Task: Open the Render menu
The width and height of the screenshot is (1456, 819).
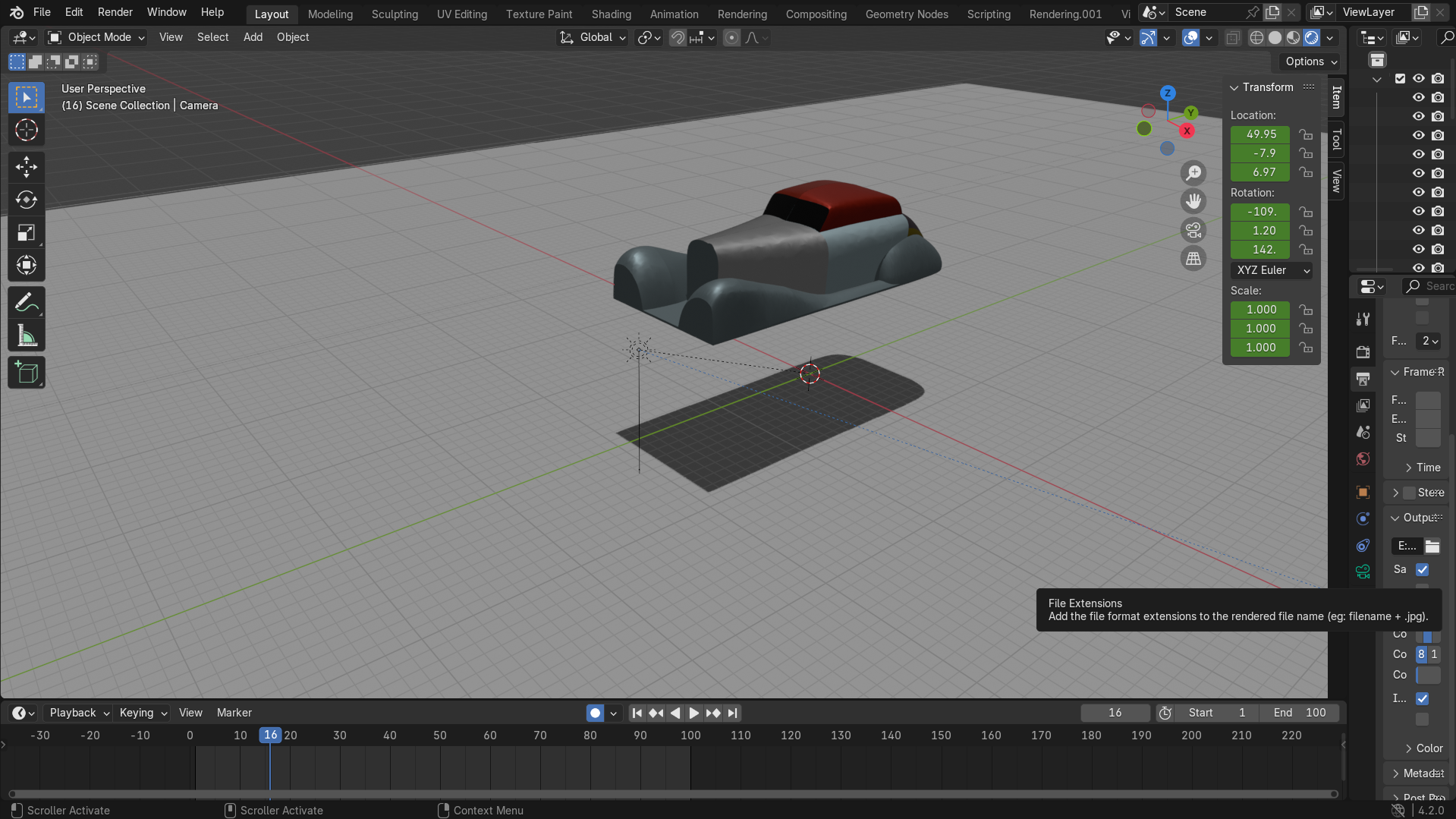Action: tap(115, 12)
